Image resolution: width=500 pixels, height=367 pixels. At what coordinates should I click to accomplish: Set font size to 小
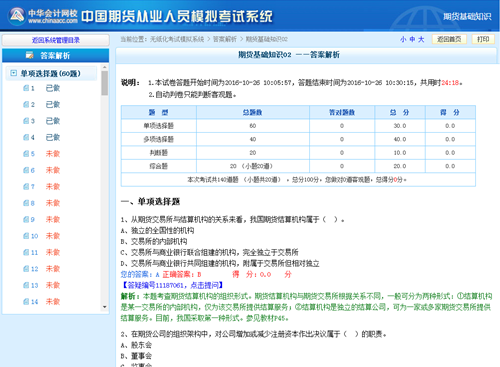click(x=403, y=39)
